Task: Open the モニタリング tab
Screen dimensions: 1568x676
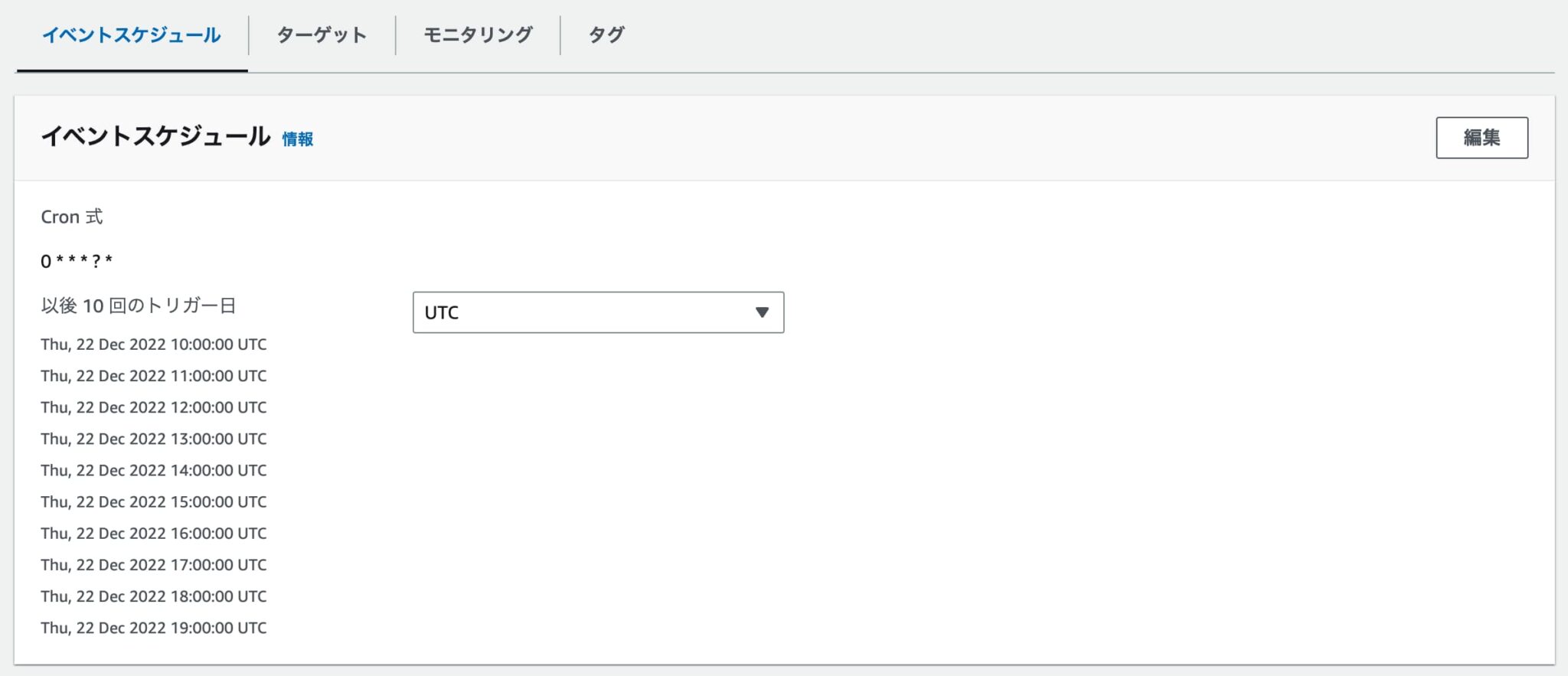Action: point(478,34)
